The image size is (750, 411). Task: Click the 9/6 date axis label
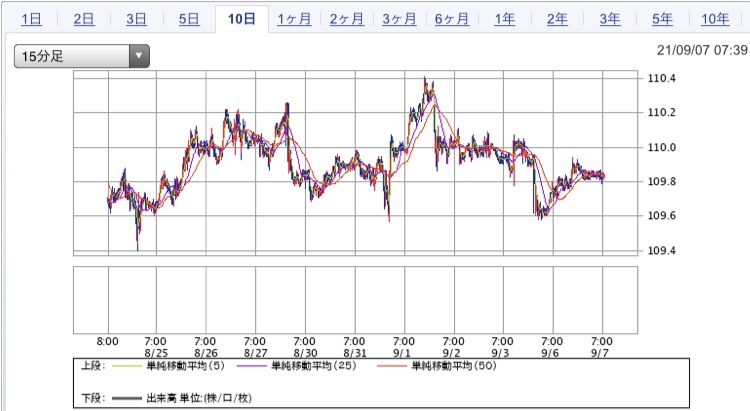pyautogui.click(x=550, y=353)
